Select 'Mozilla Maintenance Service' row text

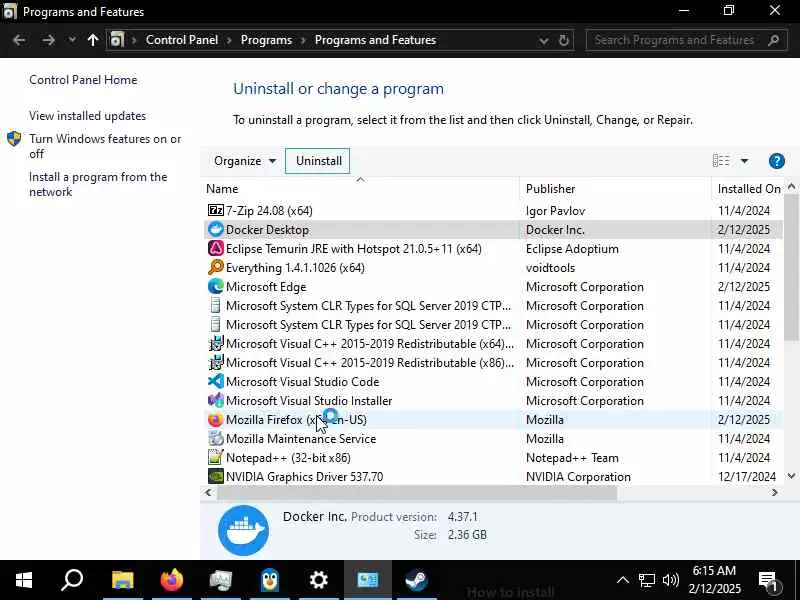click(x=301, y=439)
